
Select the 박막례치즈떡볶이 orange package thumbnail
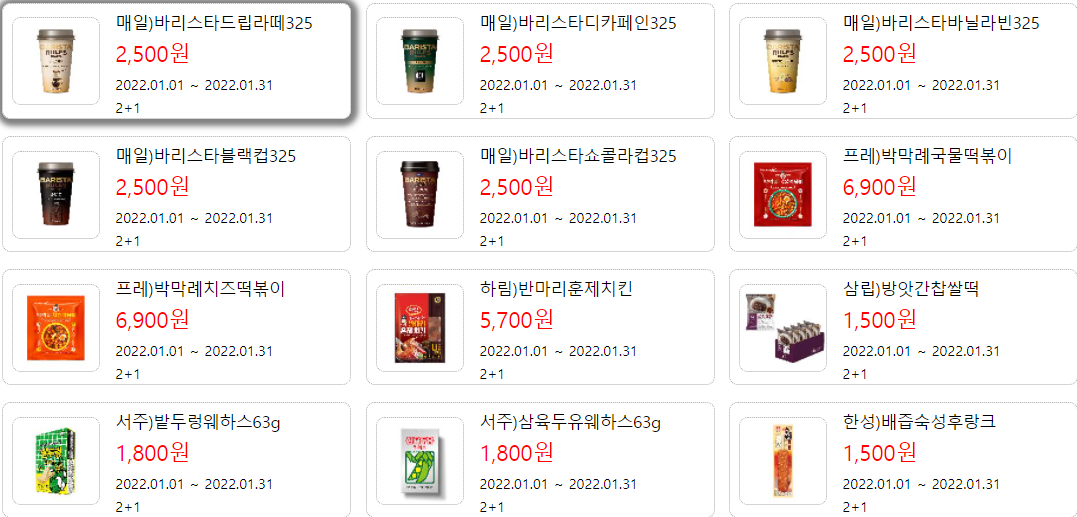56,328
